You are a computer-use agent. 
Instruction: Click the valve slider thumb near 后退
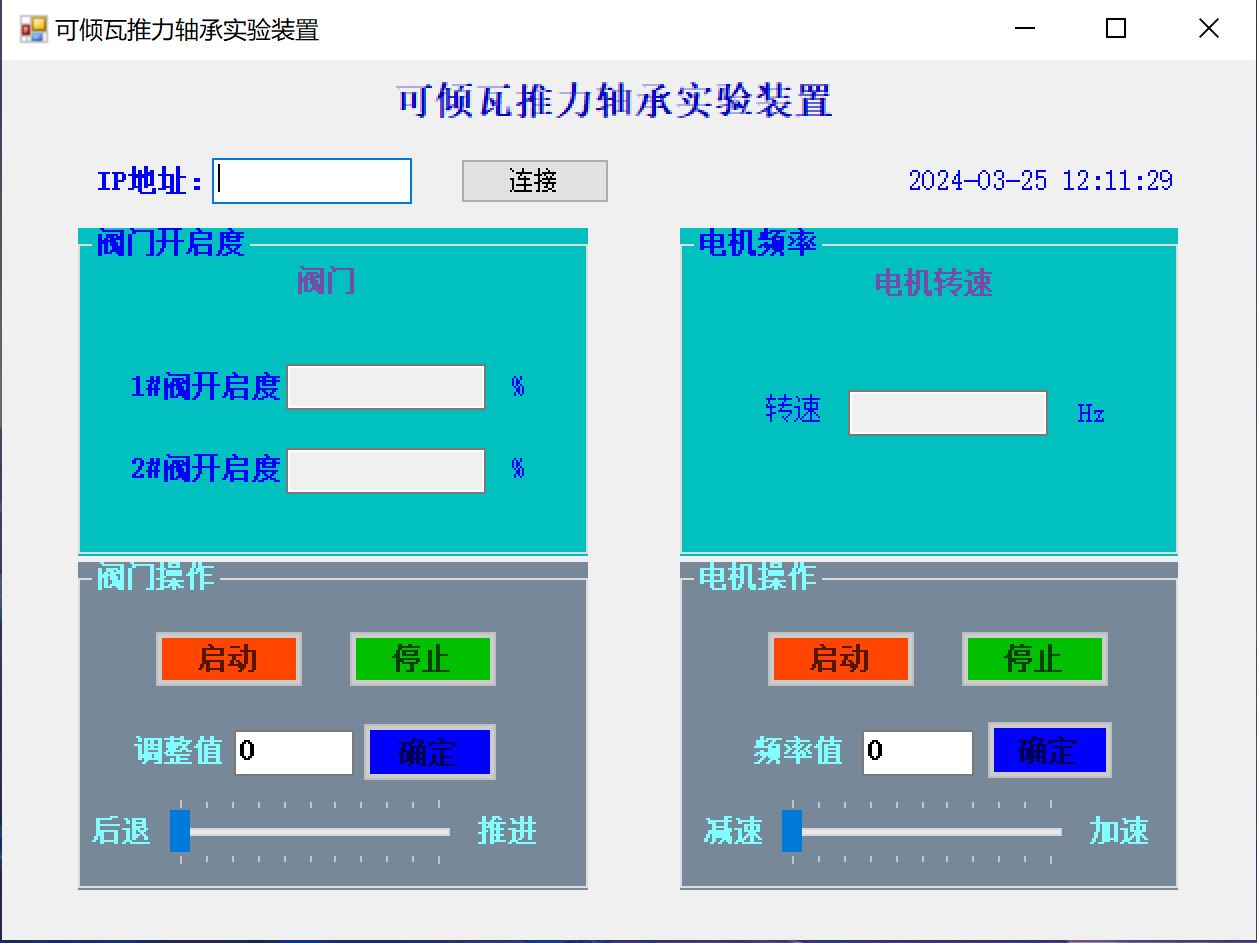coord(180,831)
